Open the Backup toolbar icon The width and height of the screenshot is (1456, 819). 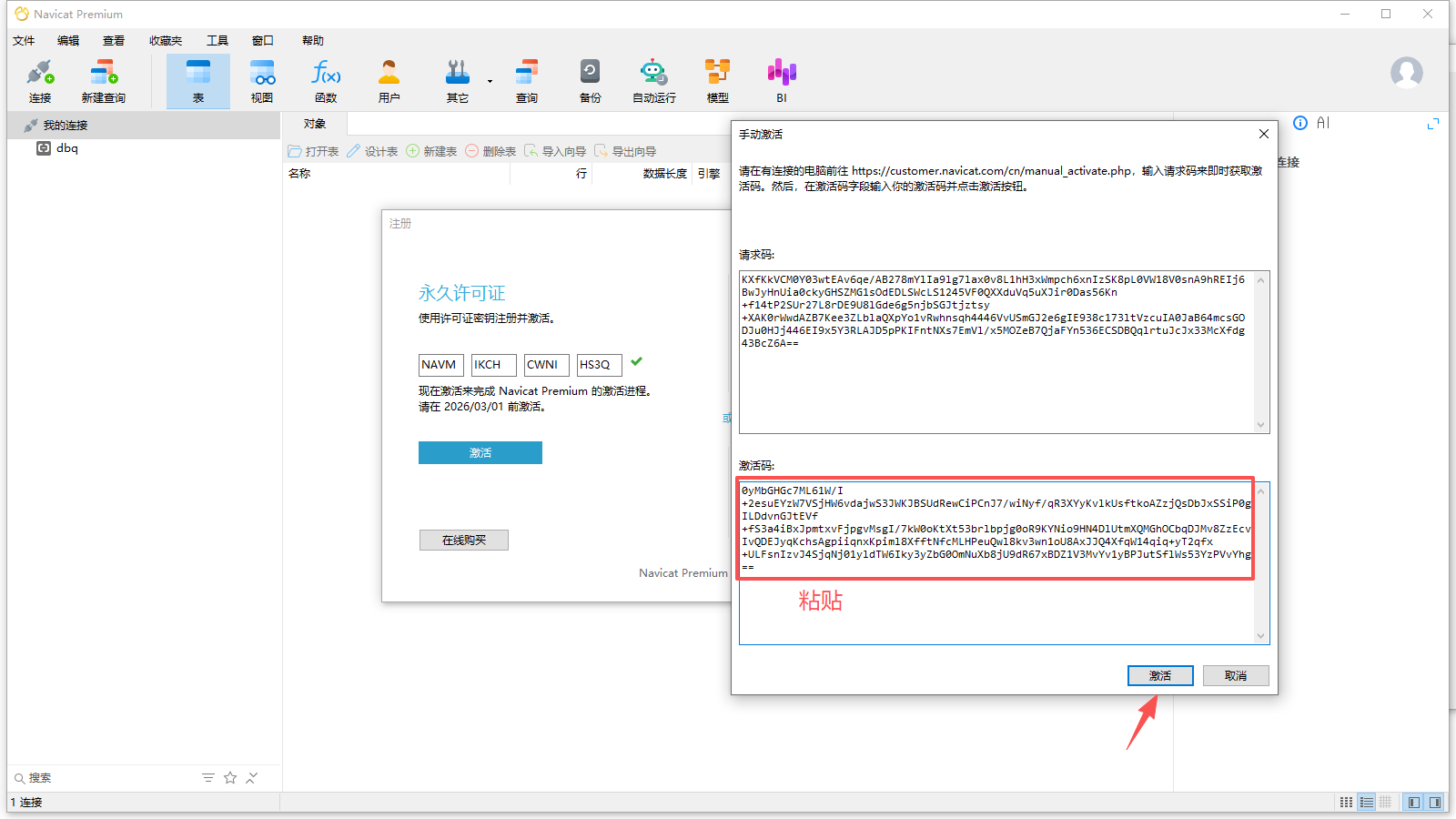pyautogui.click(x=590, y=81)
